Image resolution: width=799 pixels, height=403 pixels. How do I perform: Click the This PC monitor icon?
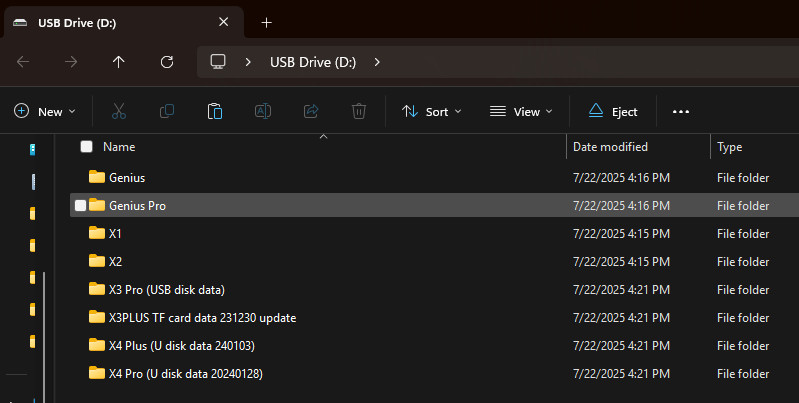(x=218, y=62)
